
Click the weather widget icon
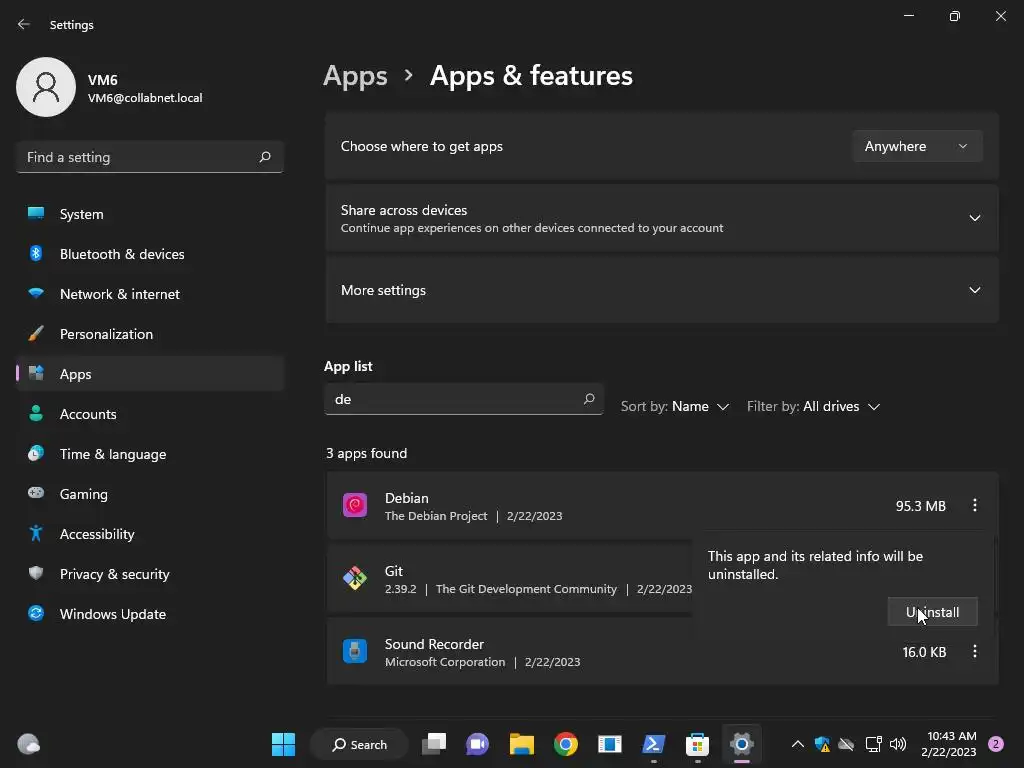tap(29, 744)
